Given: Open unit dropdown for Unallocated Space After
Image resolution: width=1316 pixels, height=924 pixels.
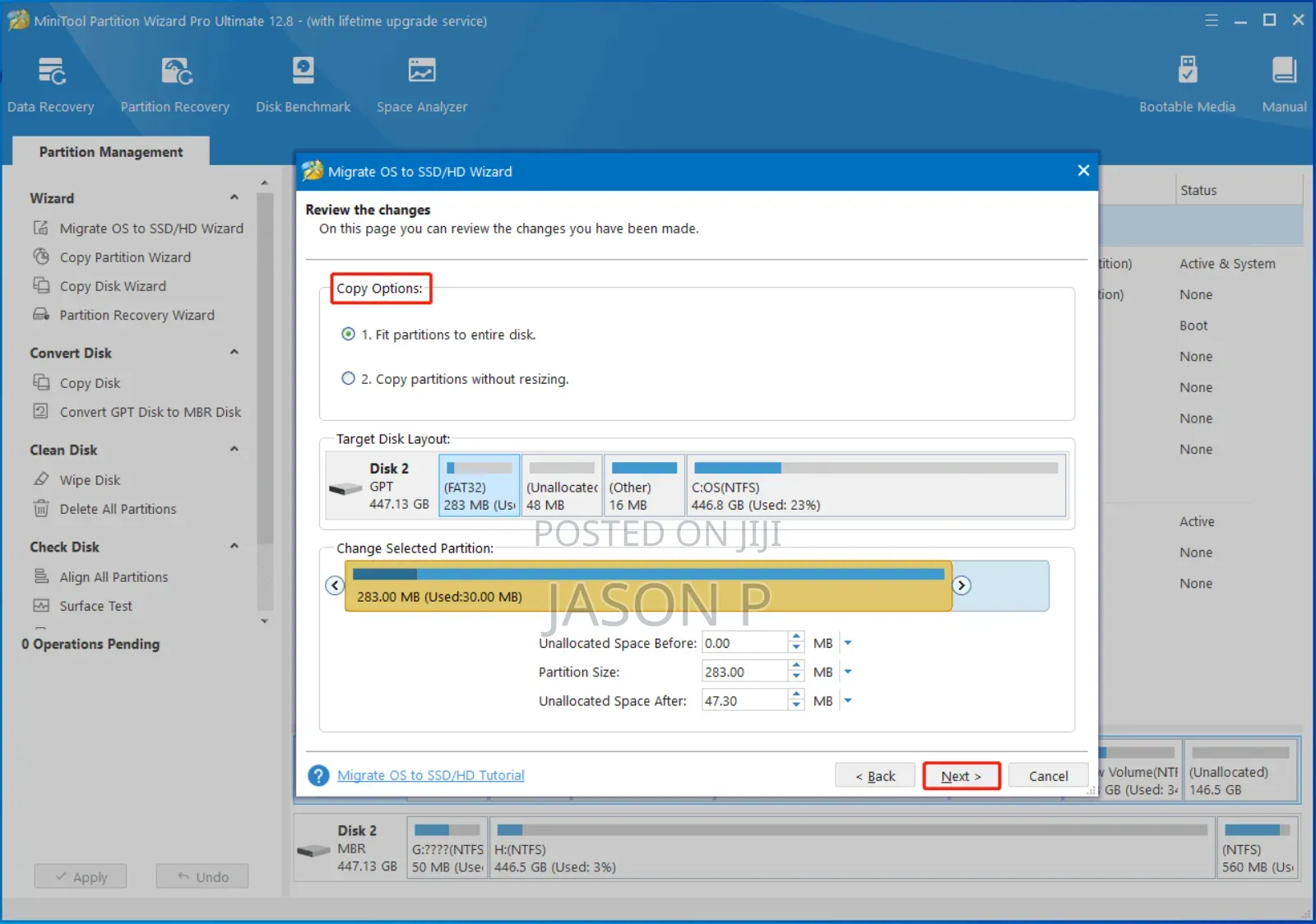Looking at the screenshot, I should click(848, 700).
